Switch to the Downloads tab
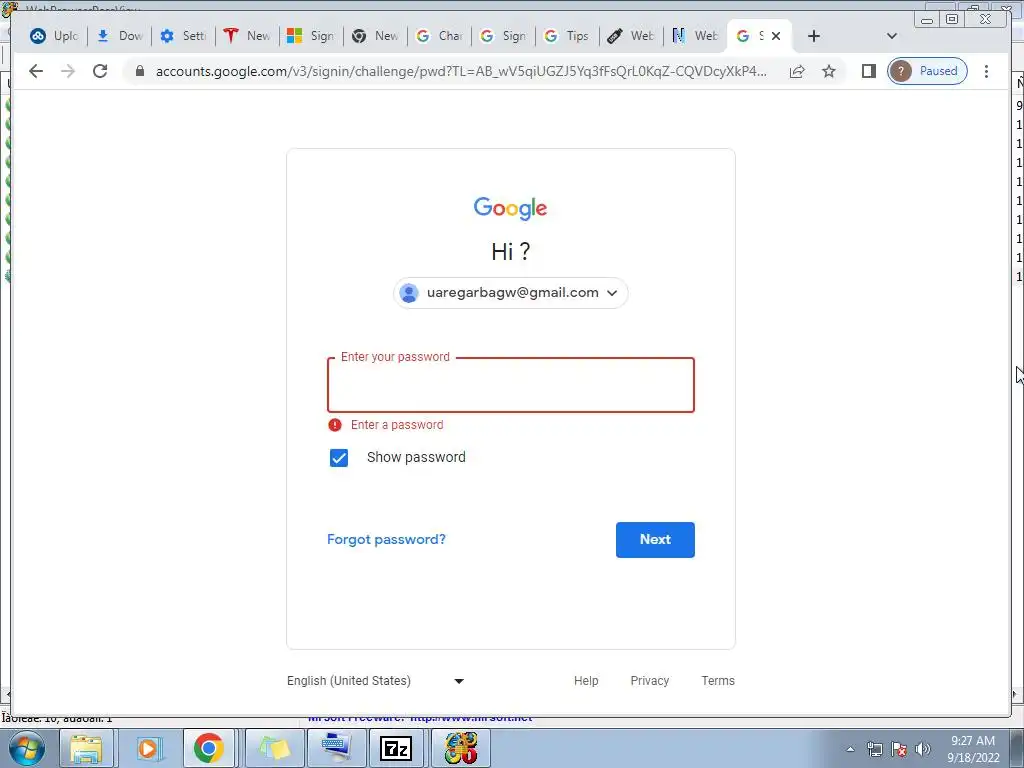The width and height of the screenshot is (1024, 768). coord(120,37)
